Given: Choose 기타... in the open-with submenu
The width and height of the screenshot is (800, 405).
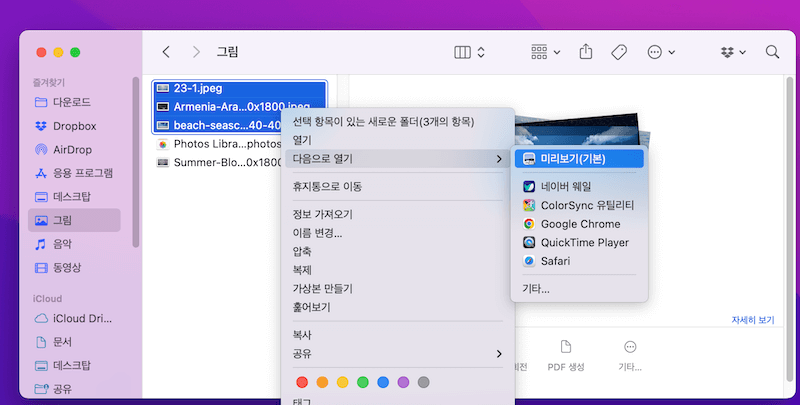Looking at the screenshot, I should point(579,289).
